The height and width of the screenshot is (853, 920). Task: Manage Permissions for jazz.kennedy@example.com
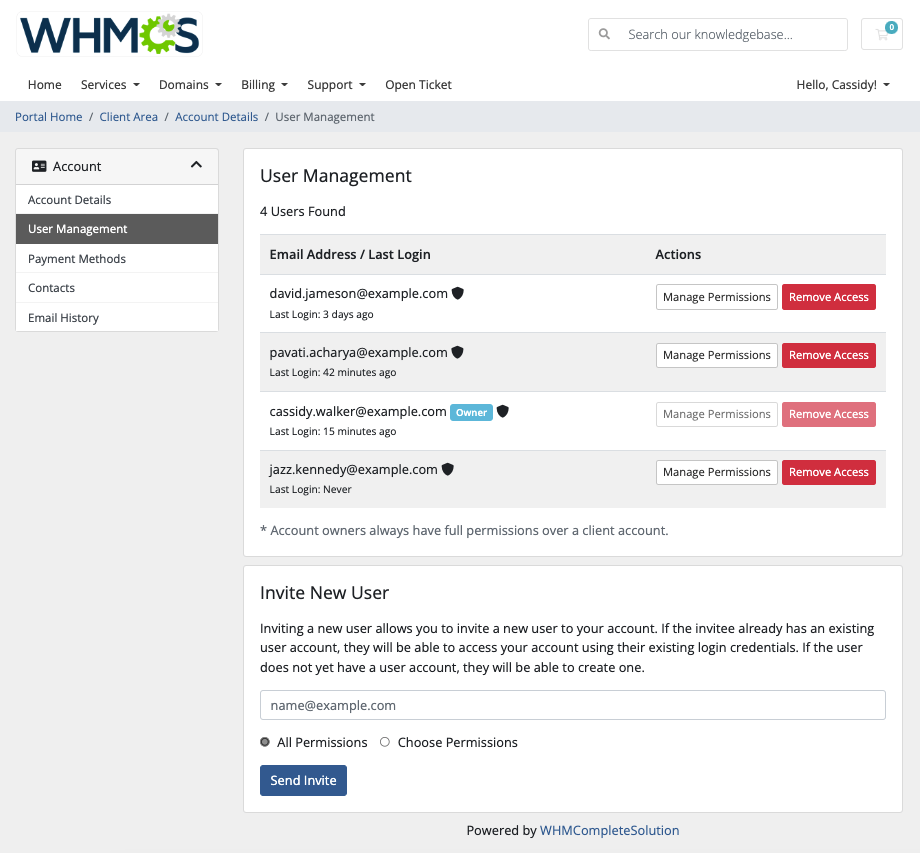(716, 472)
